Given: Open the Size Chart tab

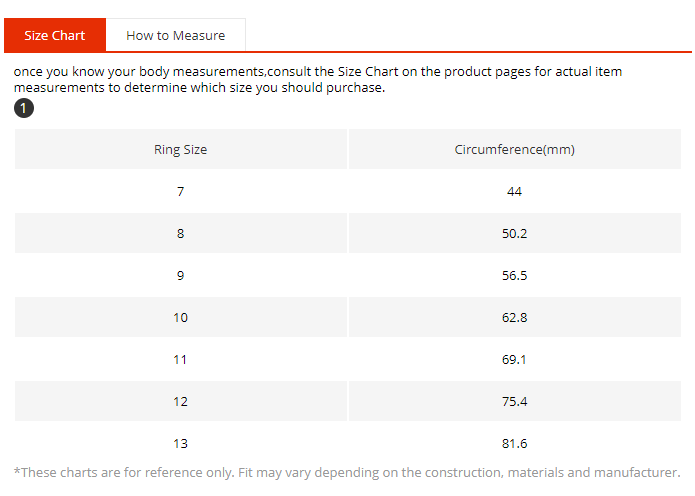Looking at the screenshot, I should point(55,35).
